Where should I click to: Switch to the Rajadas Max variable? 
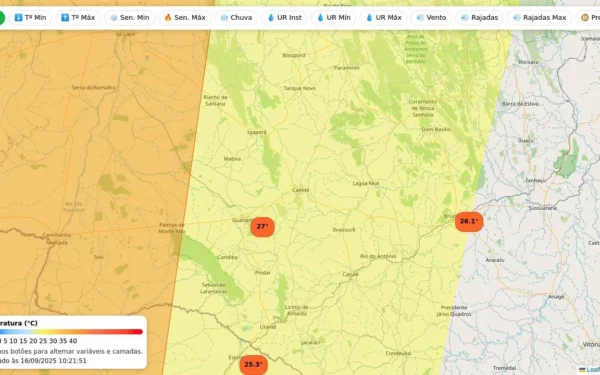click(x=539, y=18)
